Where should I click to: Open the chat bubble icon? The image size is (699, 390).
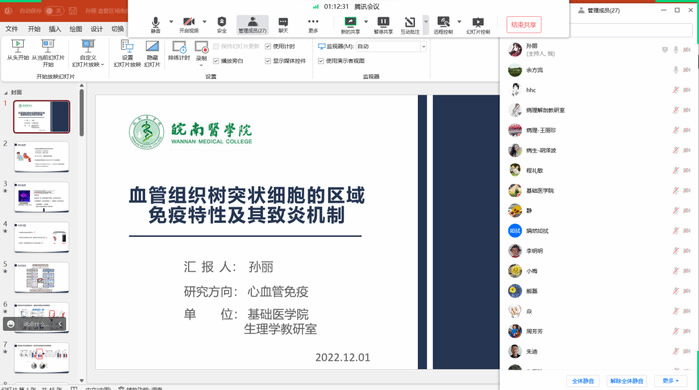tap(283, 25)
